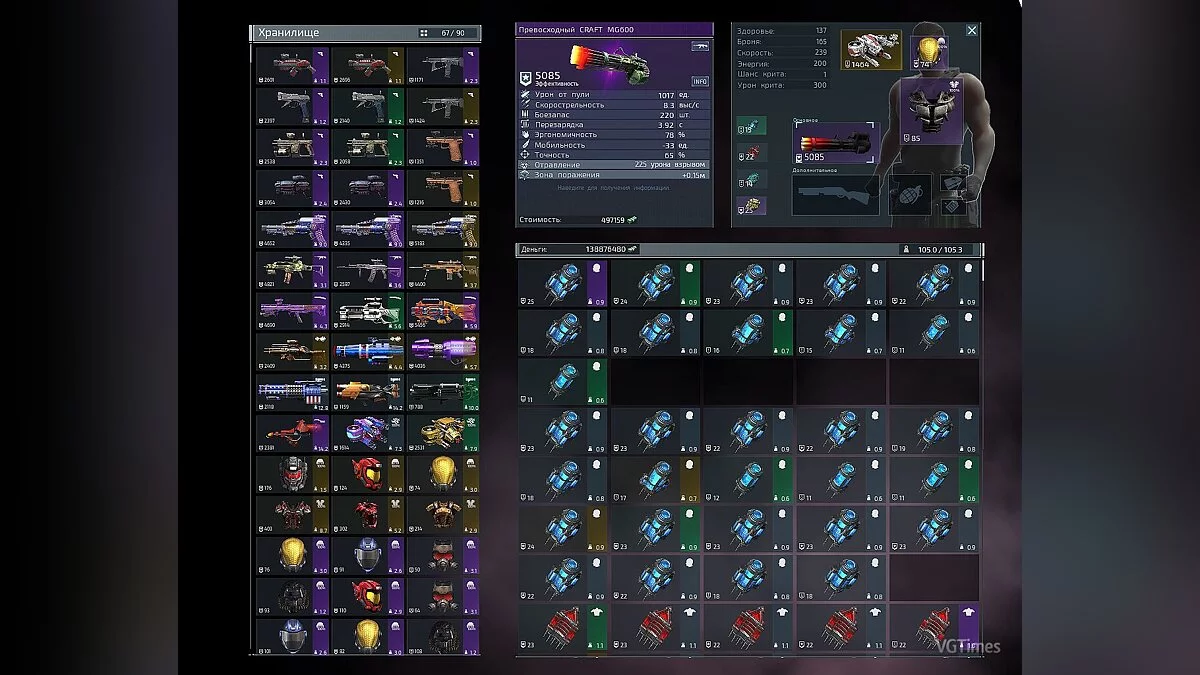Click empty secondary weapon slot
This screenshot has width=1200, height=675.
tap(835, 195)
